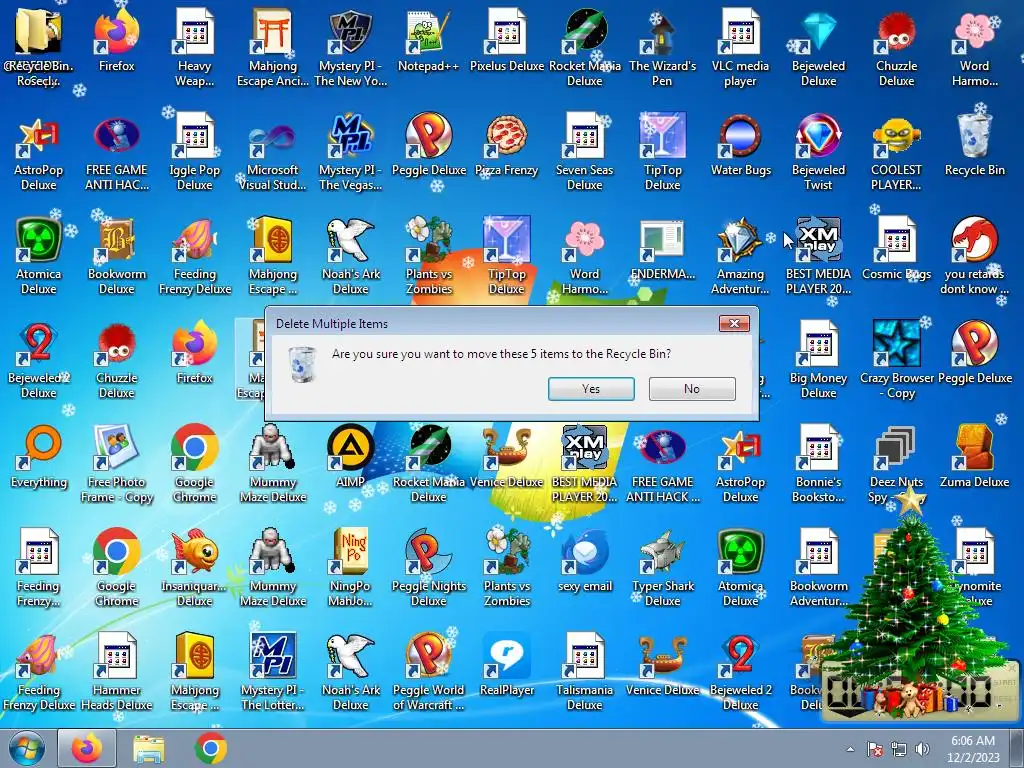Select the Bejeweled Twist shortcut

click(x=818, y=152)
